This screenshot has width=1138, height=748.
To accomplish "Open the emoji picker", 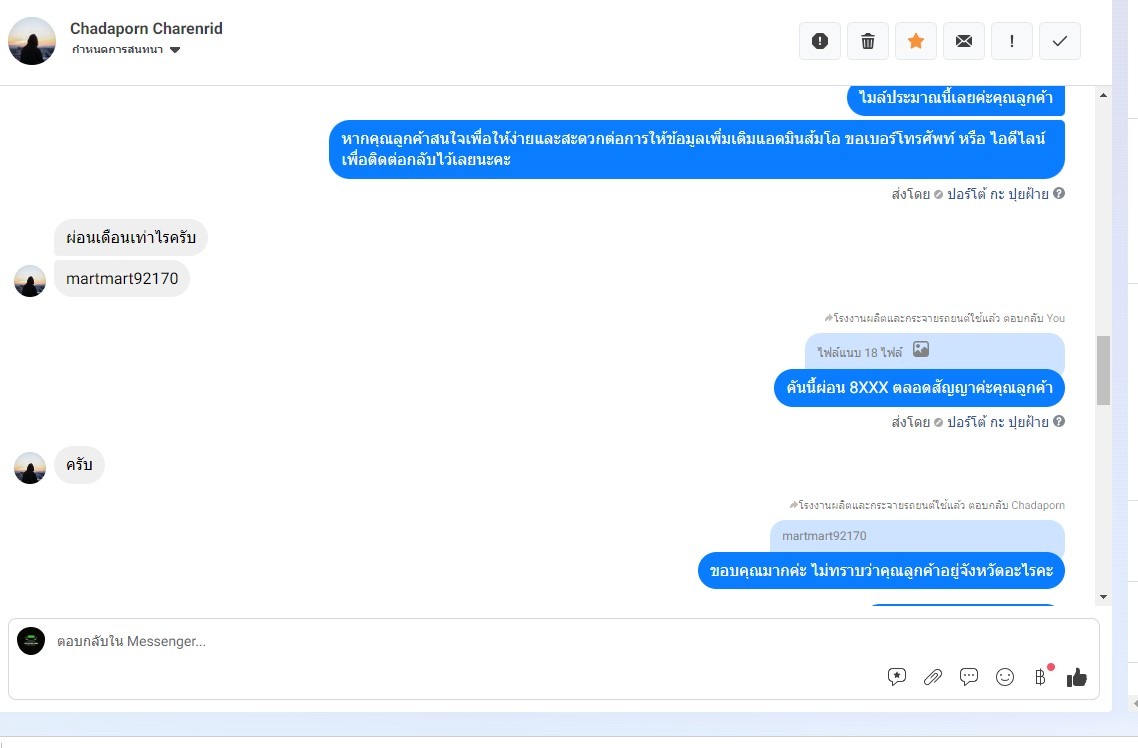I will pyautogui.click(x=1004, y=677).
